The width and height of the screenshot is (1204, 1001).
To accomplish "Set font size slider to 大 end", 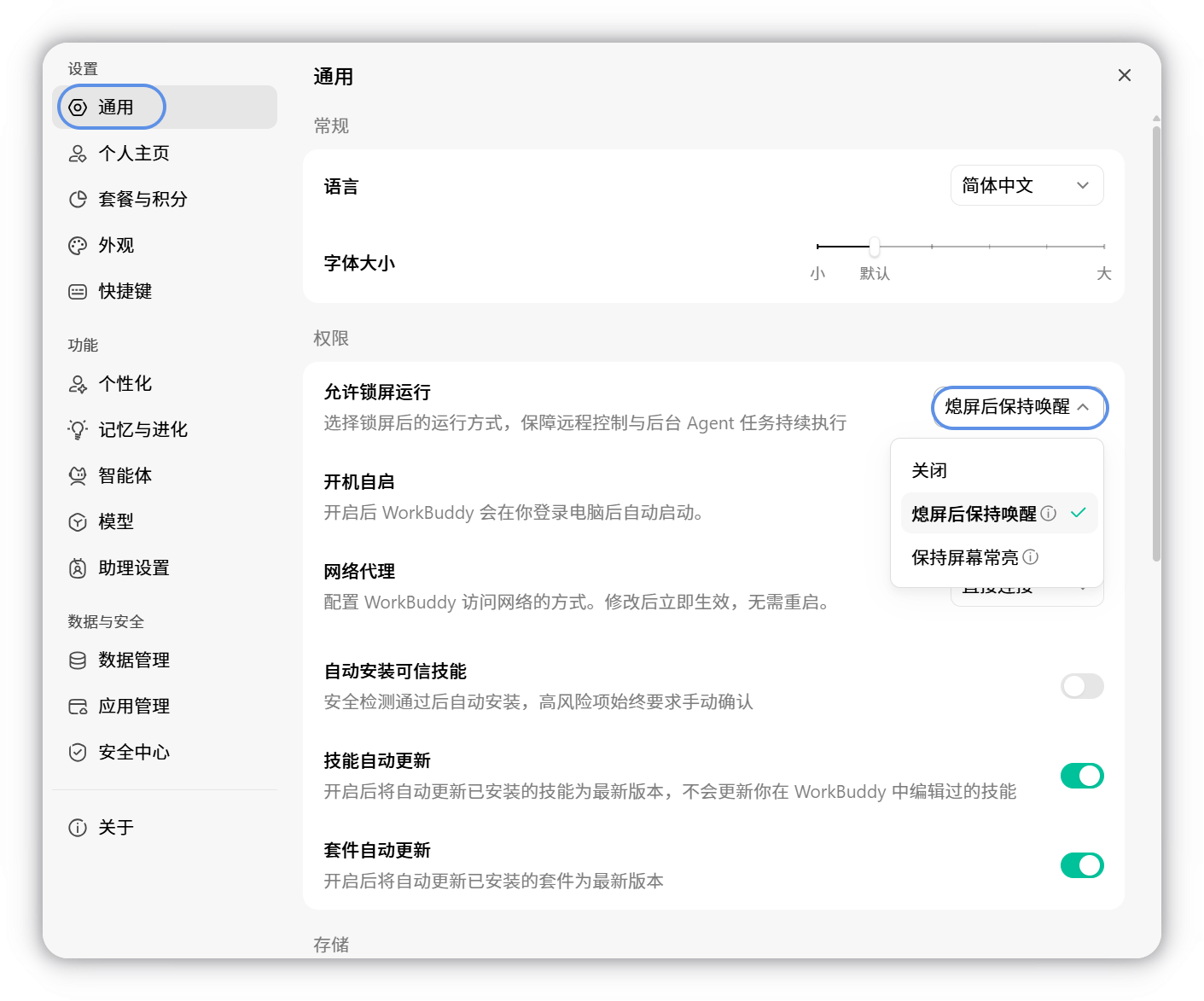I will click(x=1104, y=247).
